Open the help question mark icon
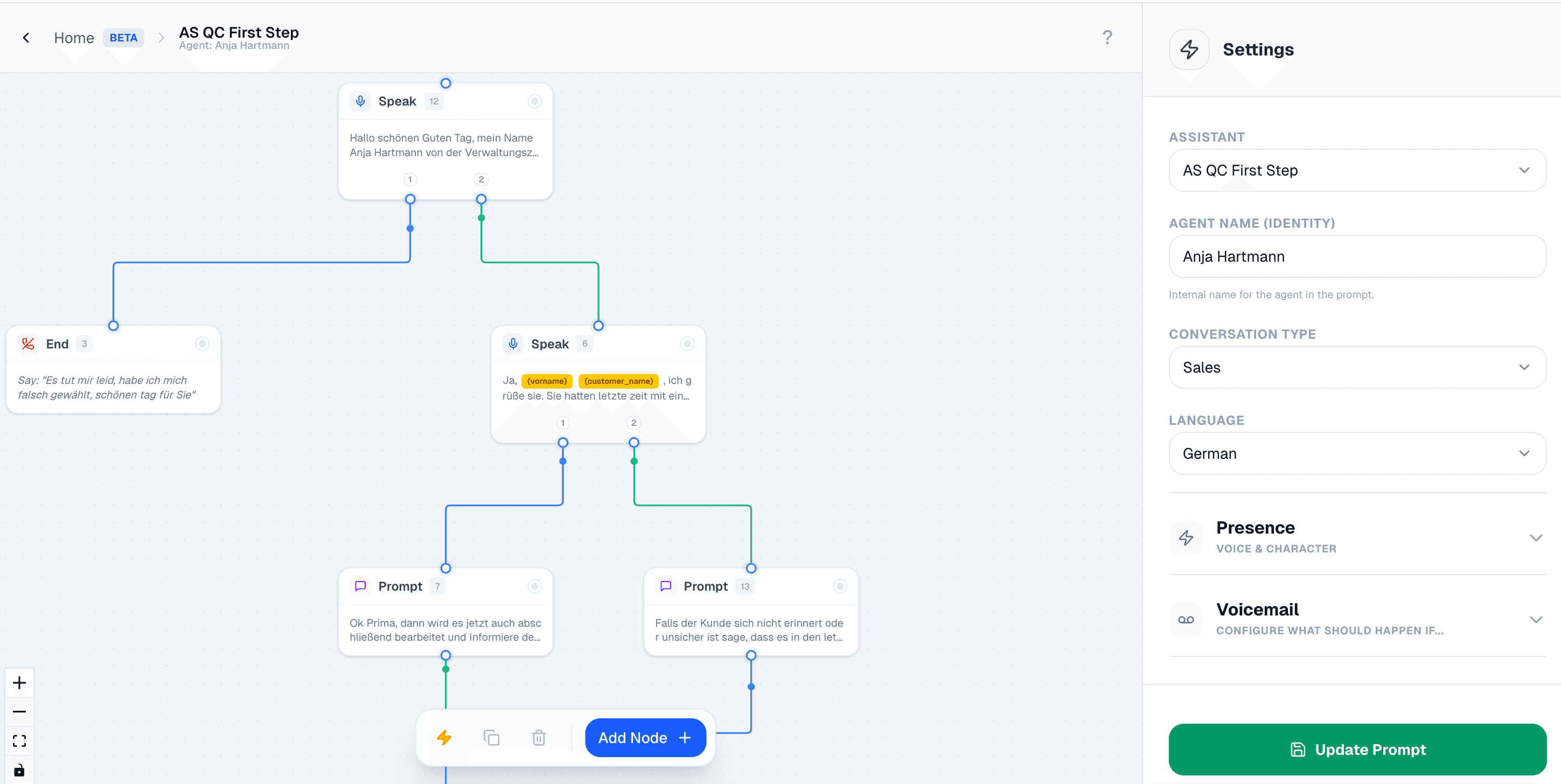Image resolution: width=1561 pixels, height=784 pixels. tap(1107, 38)
